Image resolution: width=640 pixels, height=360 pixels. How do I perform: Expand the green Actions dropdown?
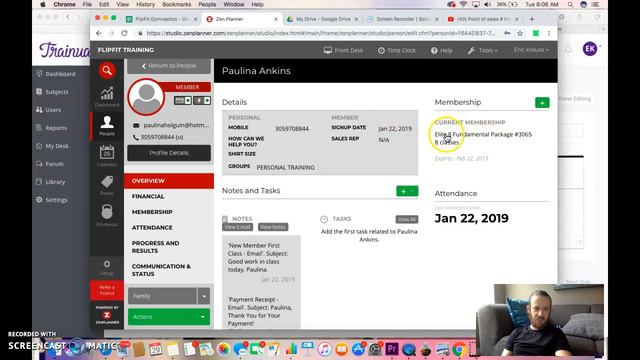pos(169,317)
